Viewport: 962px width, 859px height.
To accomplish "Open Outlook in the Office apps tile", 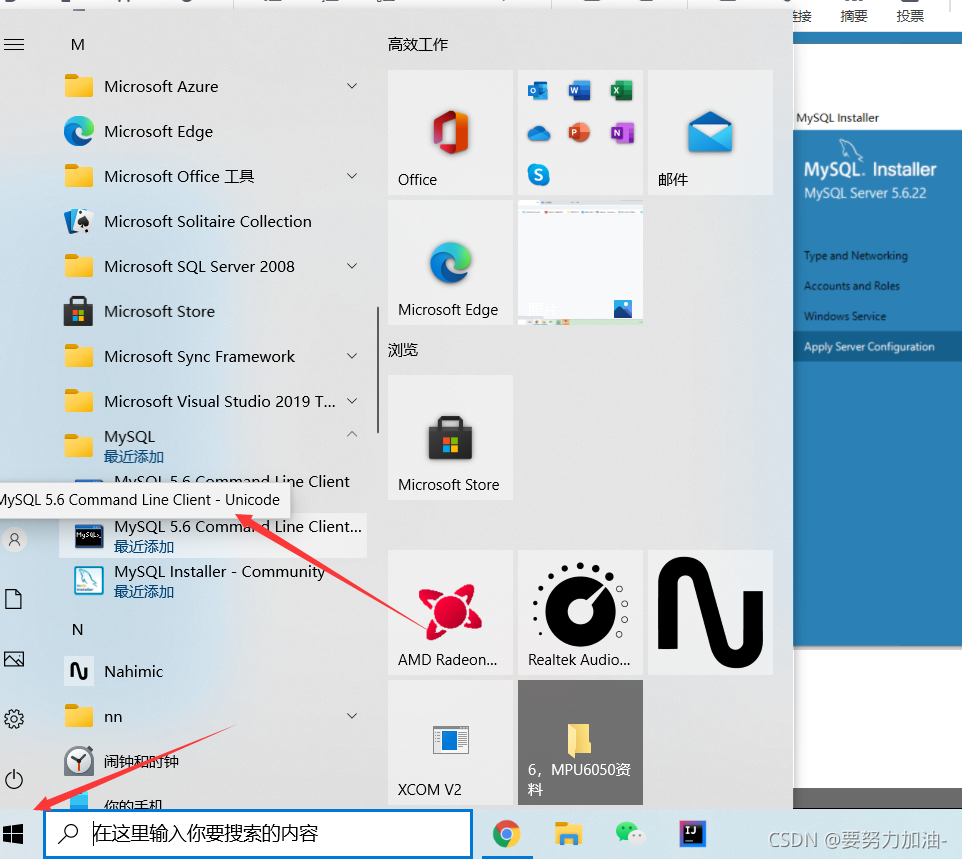I will (538, 91).
